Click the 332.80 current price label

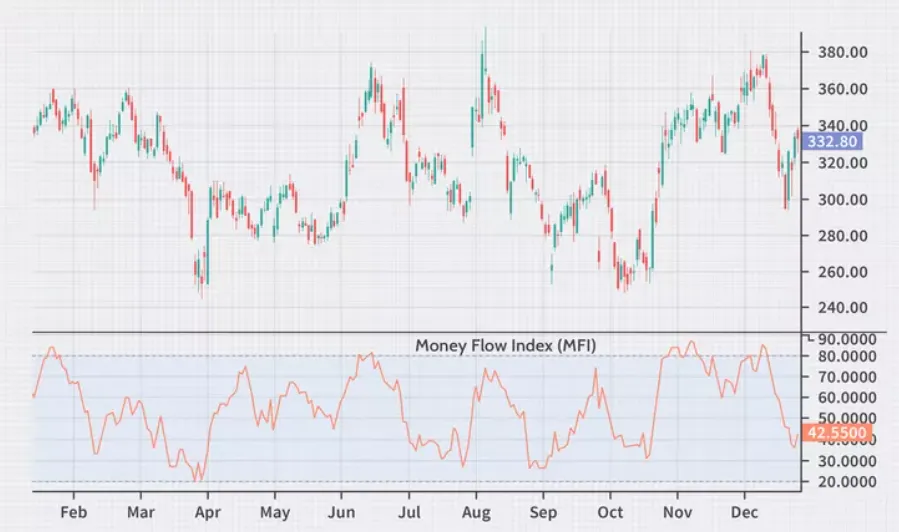[832, 142]
